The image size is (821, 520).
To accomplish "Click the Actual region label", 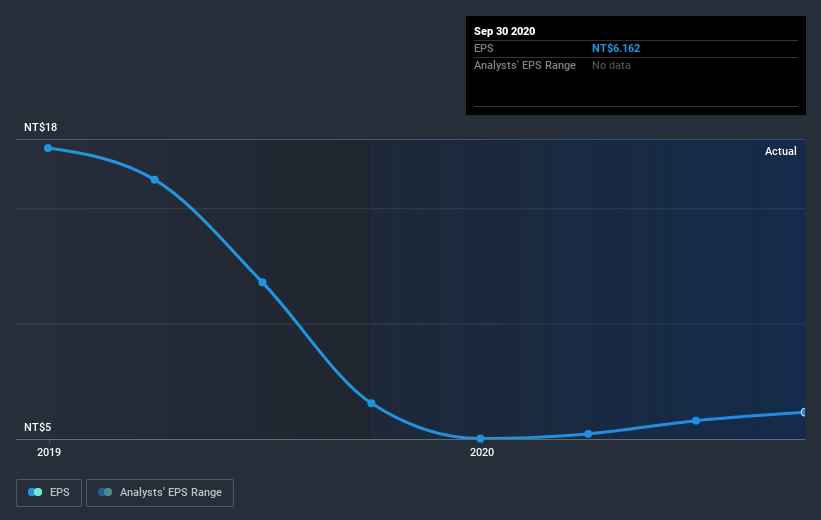I will 781,151.
